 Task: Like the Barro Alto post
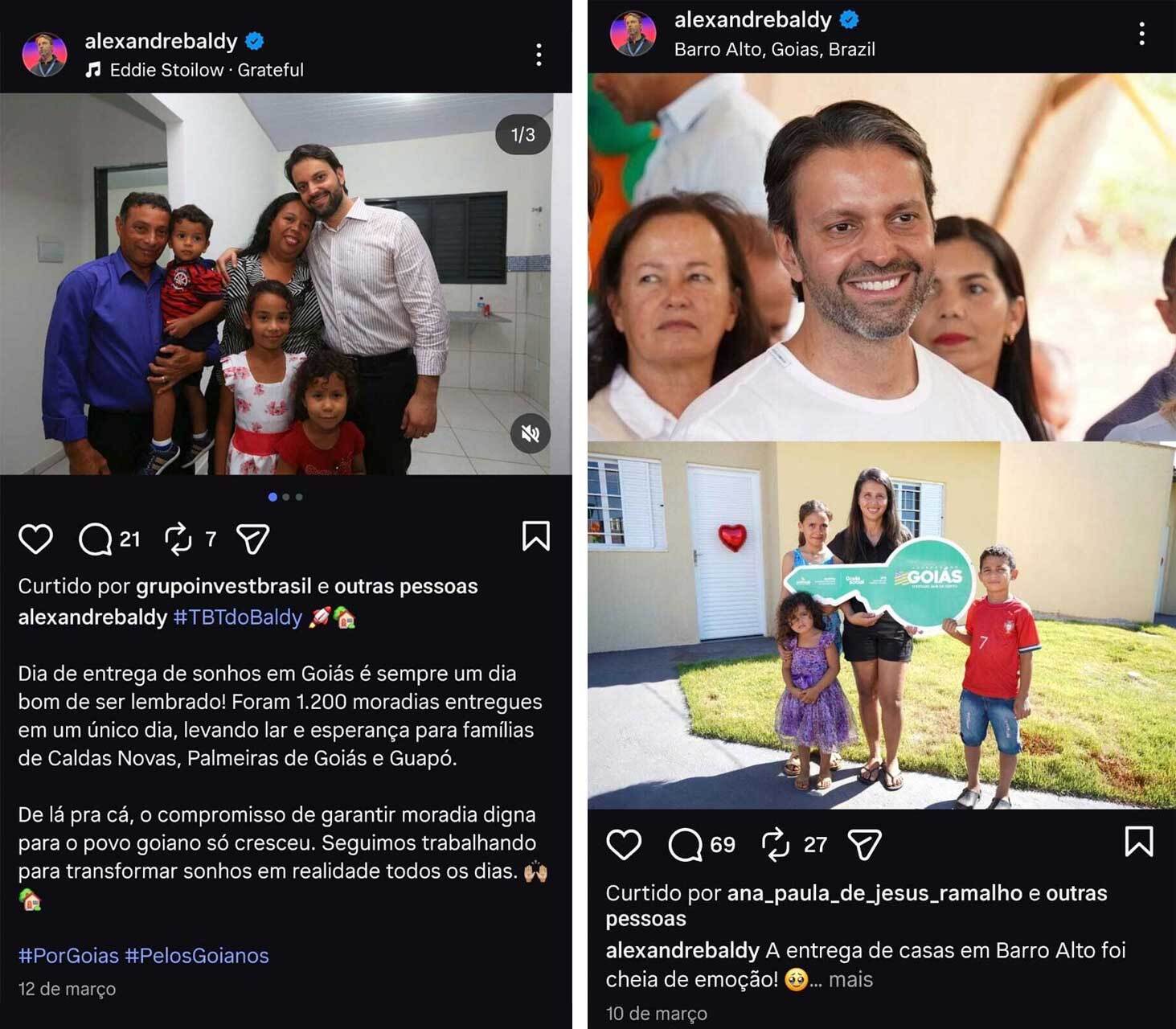[x=624, y=844]
